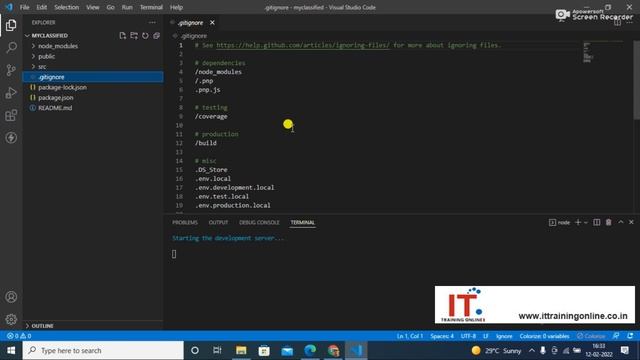Screen dimensions: 640x360
Task: Click New Folder icon in explorer header
Action: point(134,36)
